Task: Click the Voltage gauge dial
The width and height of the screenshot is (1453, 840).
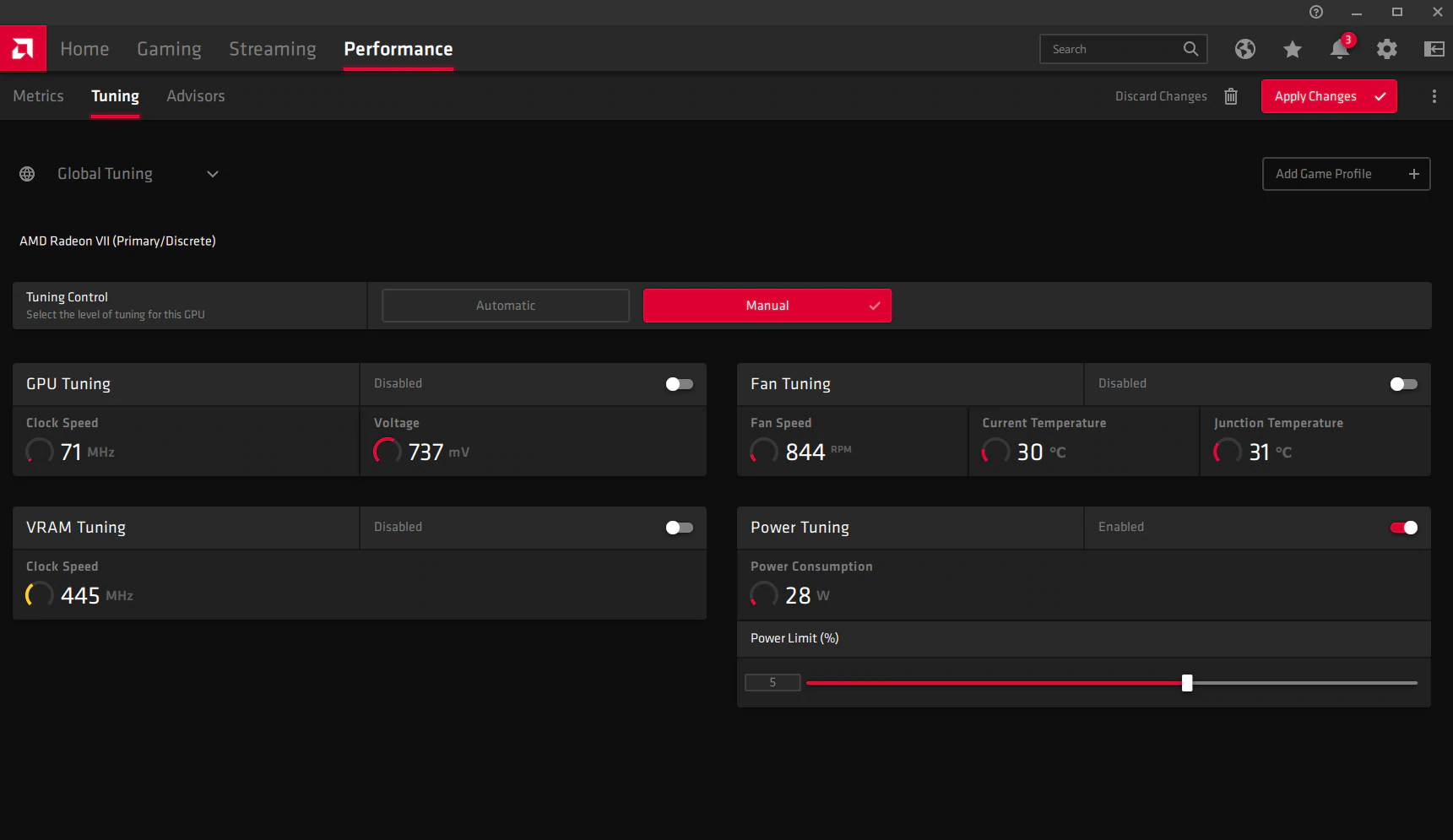Action: (x=388, y=452)
